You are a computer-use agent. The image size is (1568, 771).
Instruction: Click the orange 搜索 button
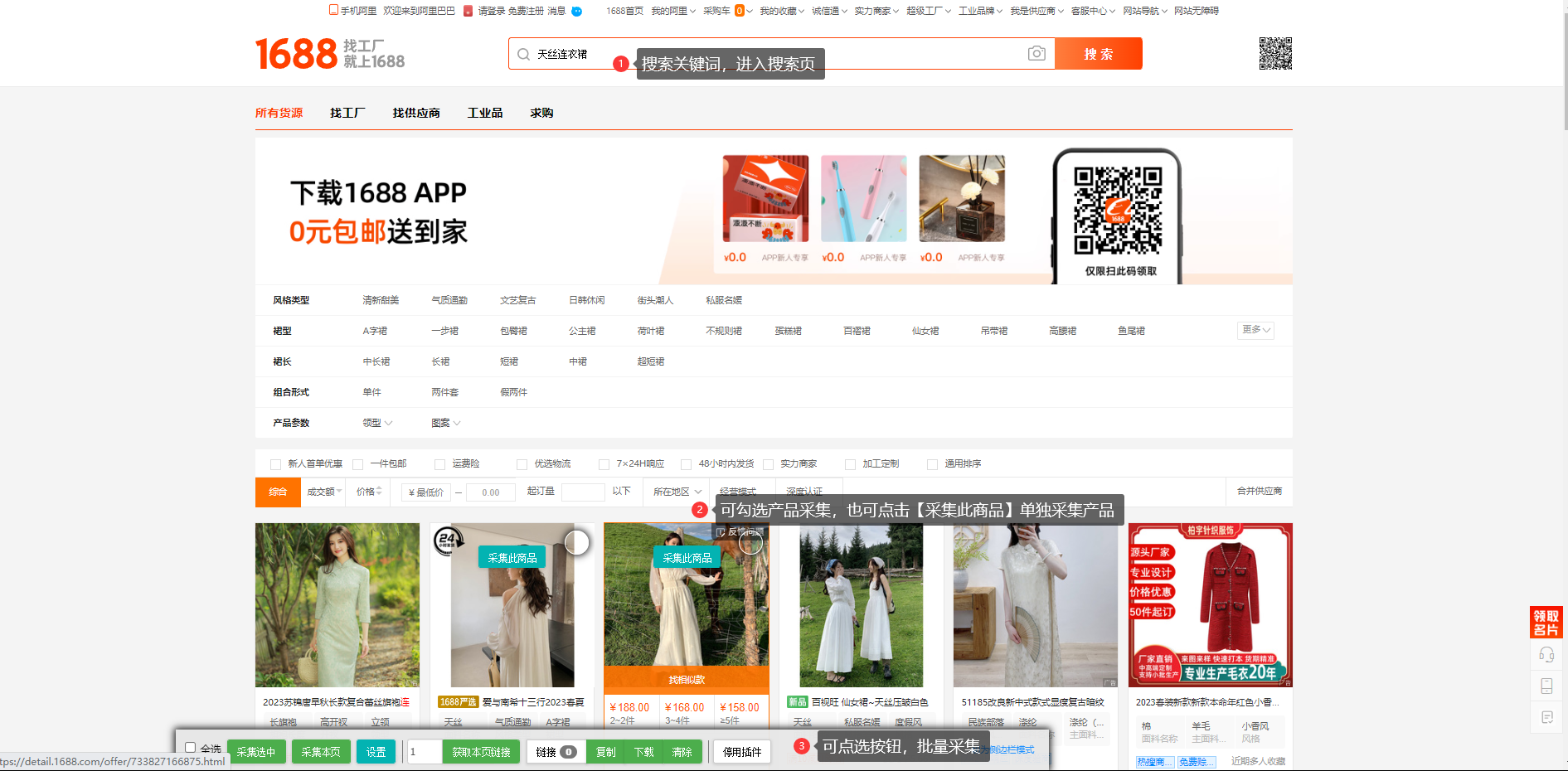click(1098, 53)
